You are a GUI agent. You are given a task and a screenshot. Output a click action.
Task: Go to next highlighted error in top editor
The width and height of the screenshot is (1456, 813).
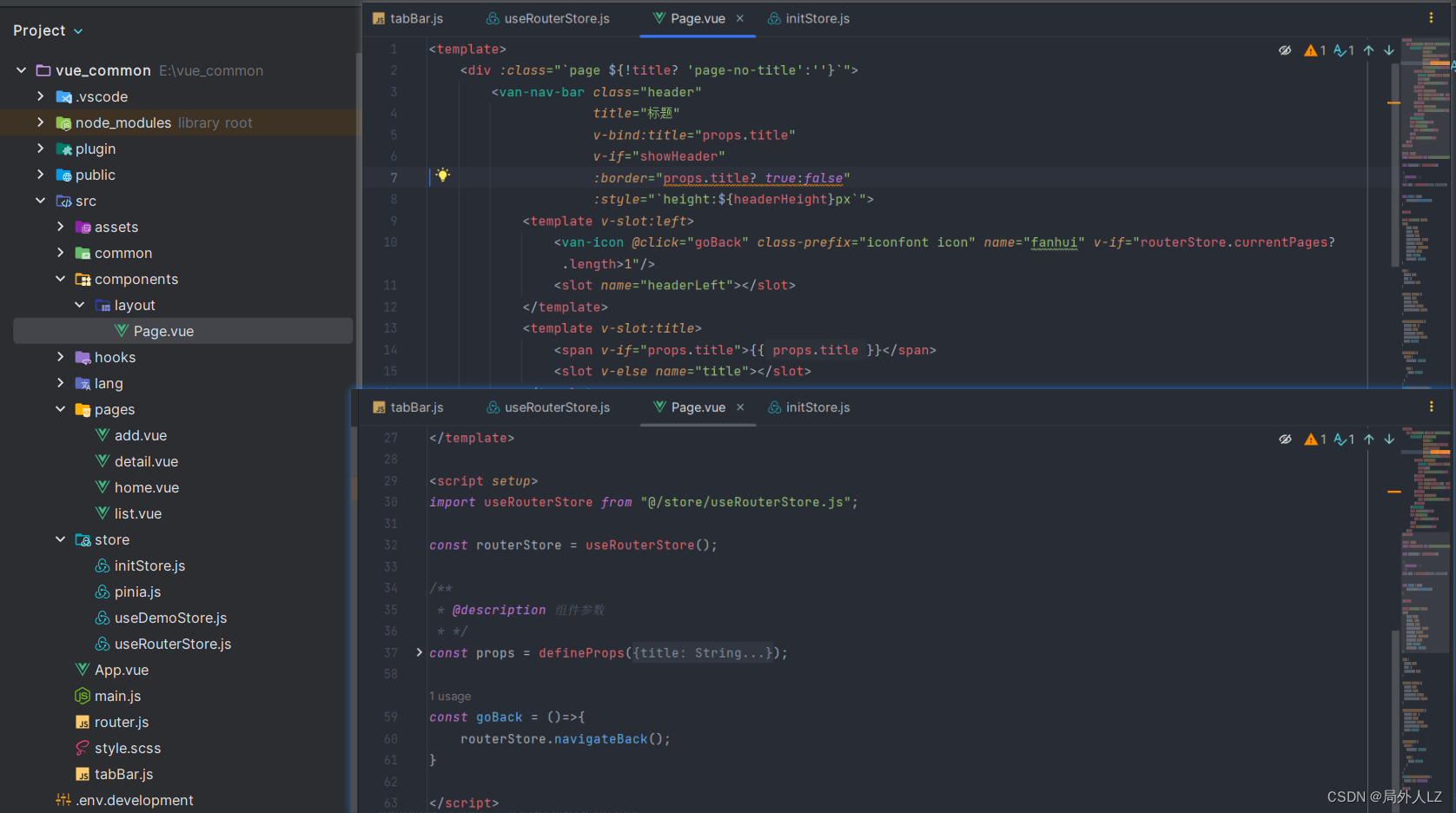coord(1389,50)
